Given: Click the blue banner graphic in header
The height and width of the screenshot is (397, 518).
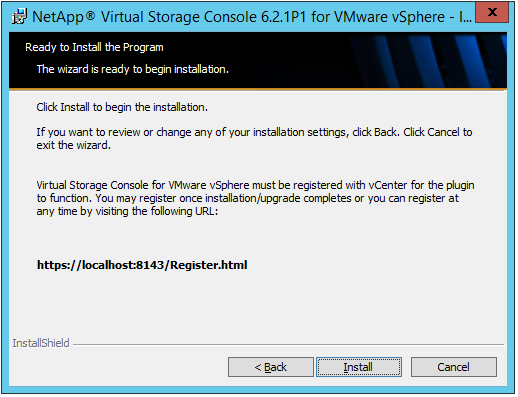Looking at the screenshot, I should click(427, 60).
